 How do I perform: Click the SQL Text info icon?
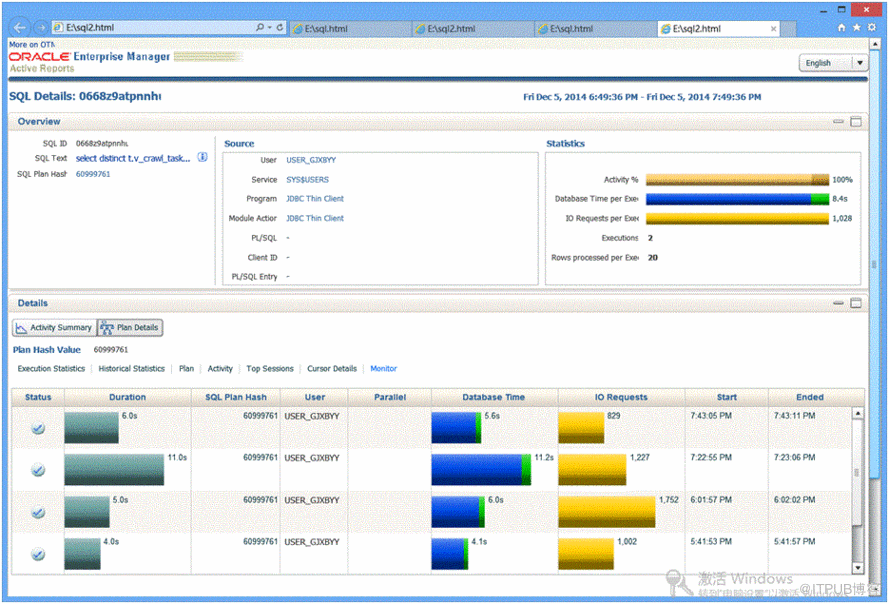(x=202, y=158)
